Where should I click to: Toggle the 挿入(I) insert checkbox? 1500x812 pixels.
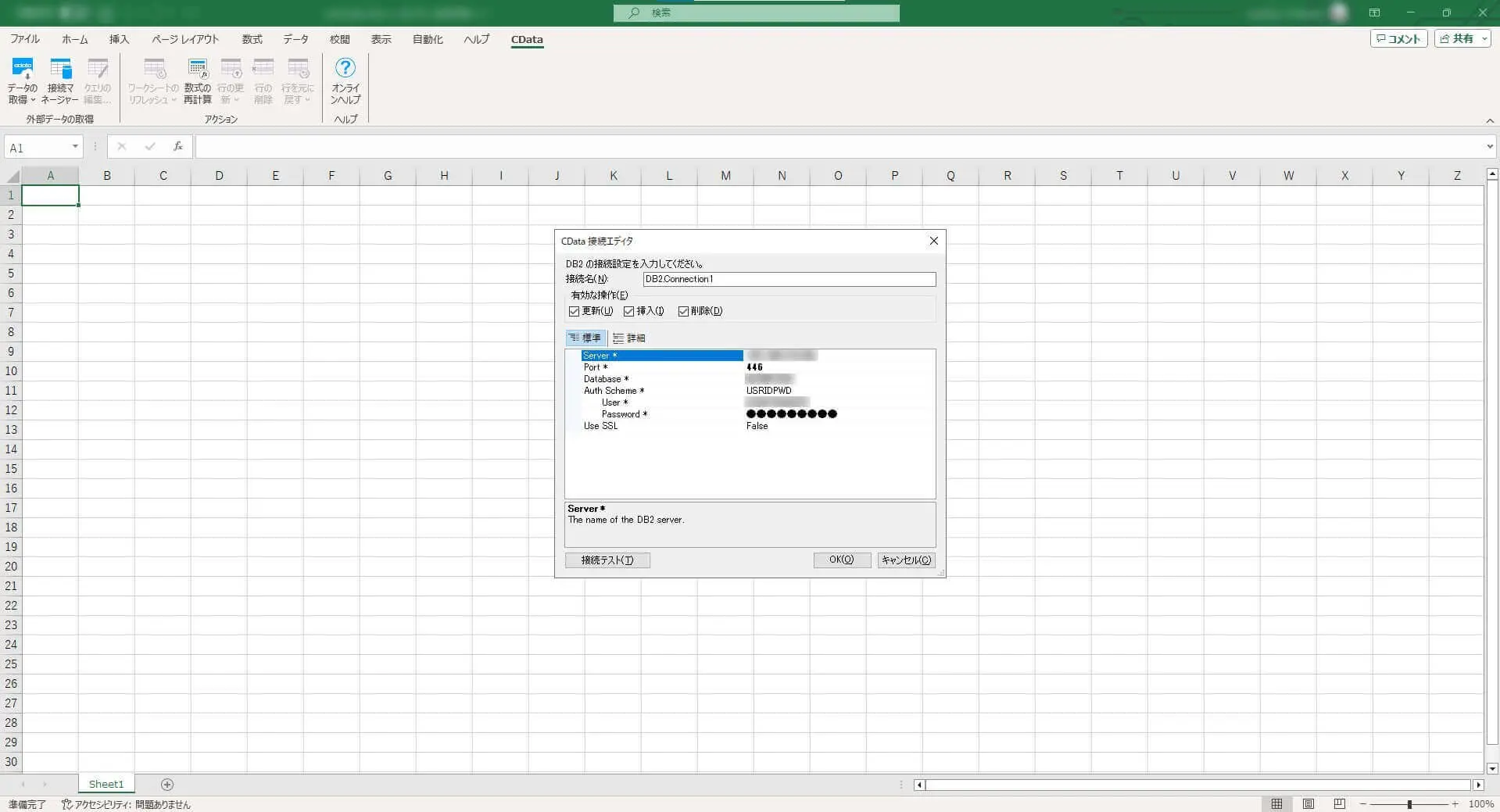click(629, 311)
